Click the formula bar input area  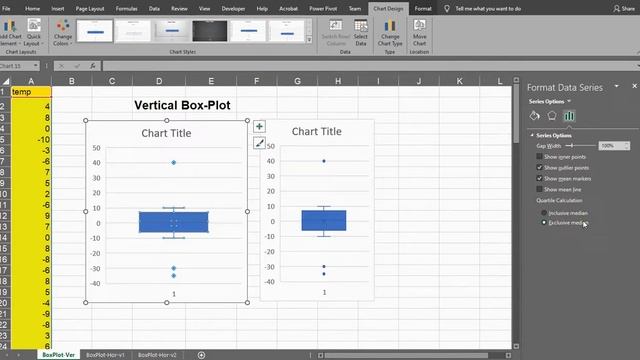(369, 66)
